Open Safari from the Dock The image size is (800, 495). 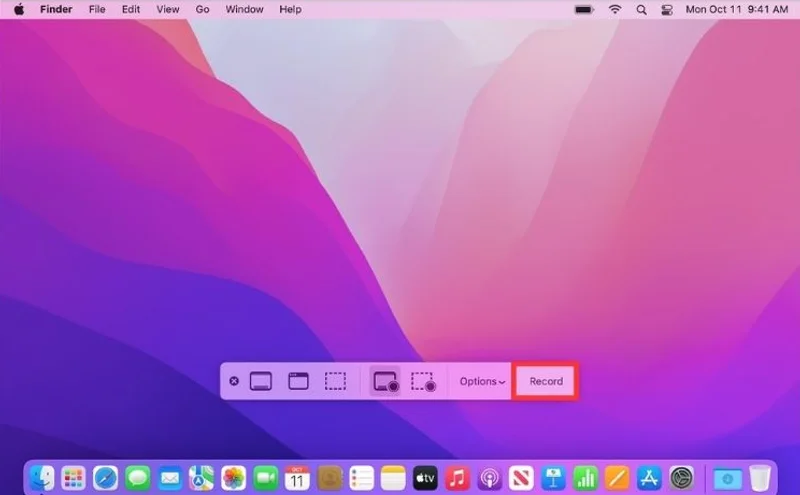click(106, 478)
